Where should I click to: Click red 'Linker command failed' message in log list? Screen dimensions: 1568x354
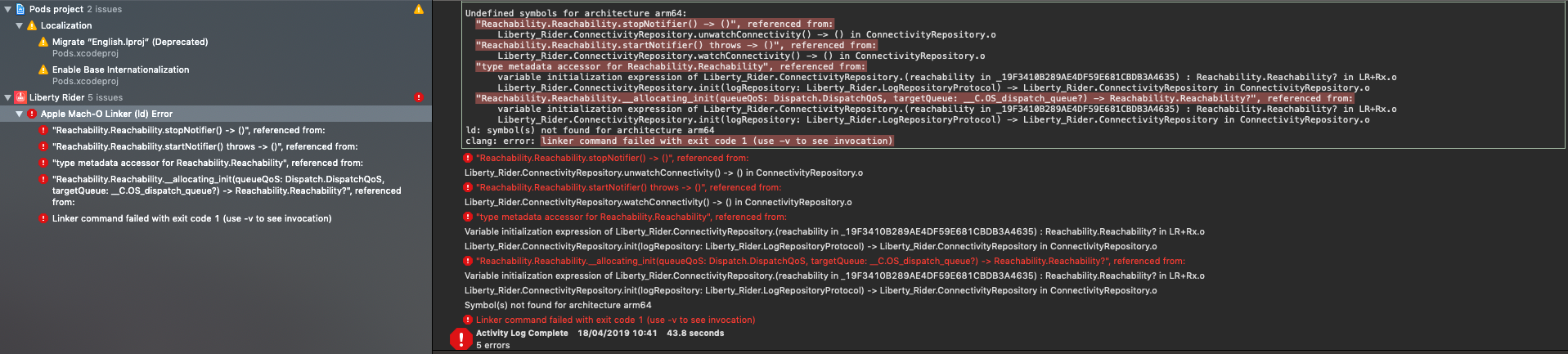point(615,320)
